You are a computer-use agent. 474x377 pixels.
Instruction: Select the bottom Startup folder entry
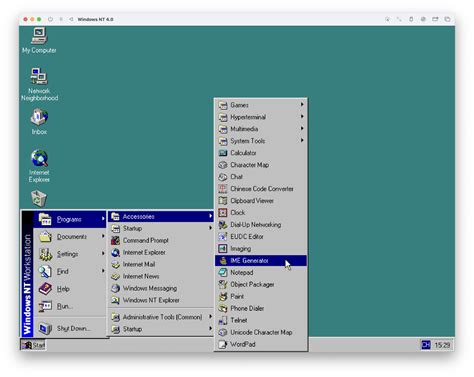click(x=160, y=329)
